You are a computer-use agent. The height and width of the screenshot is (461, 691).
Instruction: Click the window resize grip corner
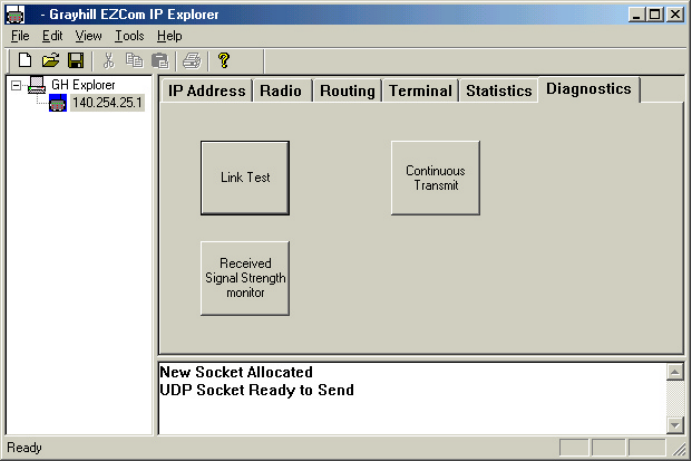click(x=679, y=449)
